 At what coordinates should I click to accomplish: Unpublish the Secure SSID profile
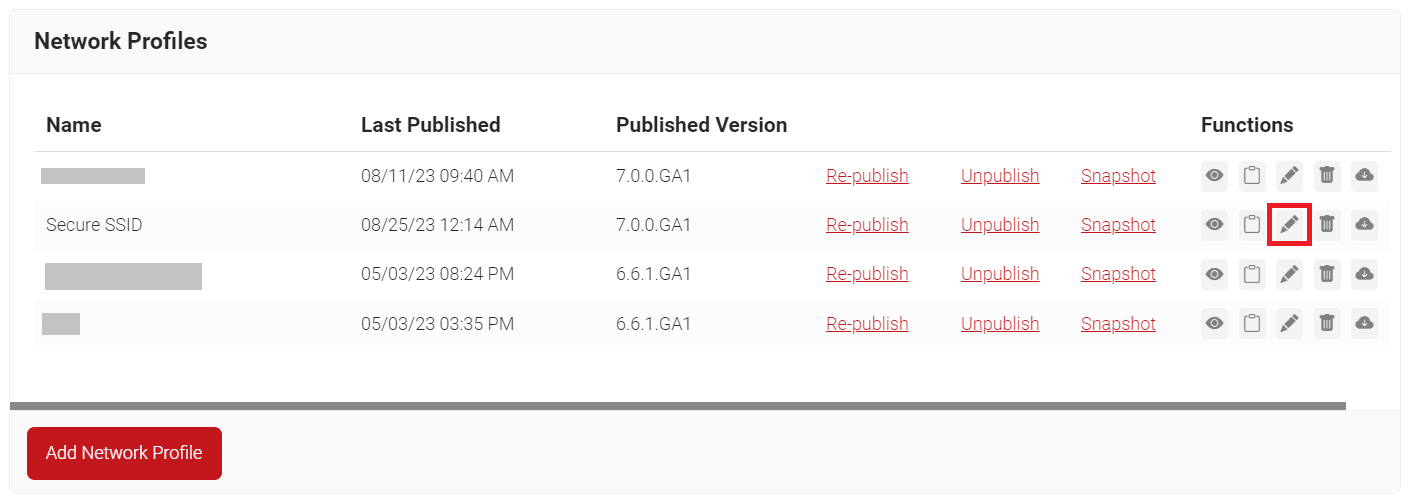pos(1000,225)
